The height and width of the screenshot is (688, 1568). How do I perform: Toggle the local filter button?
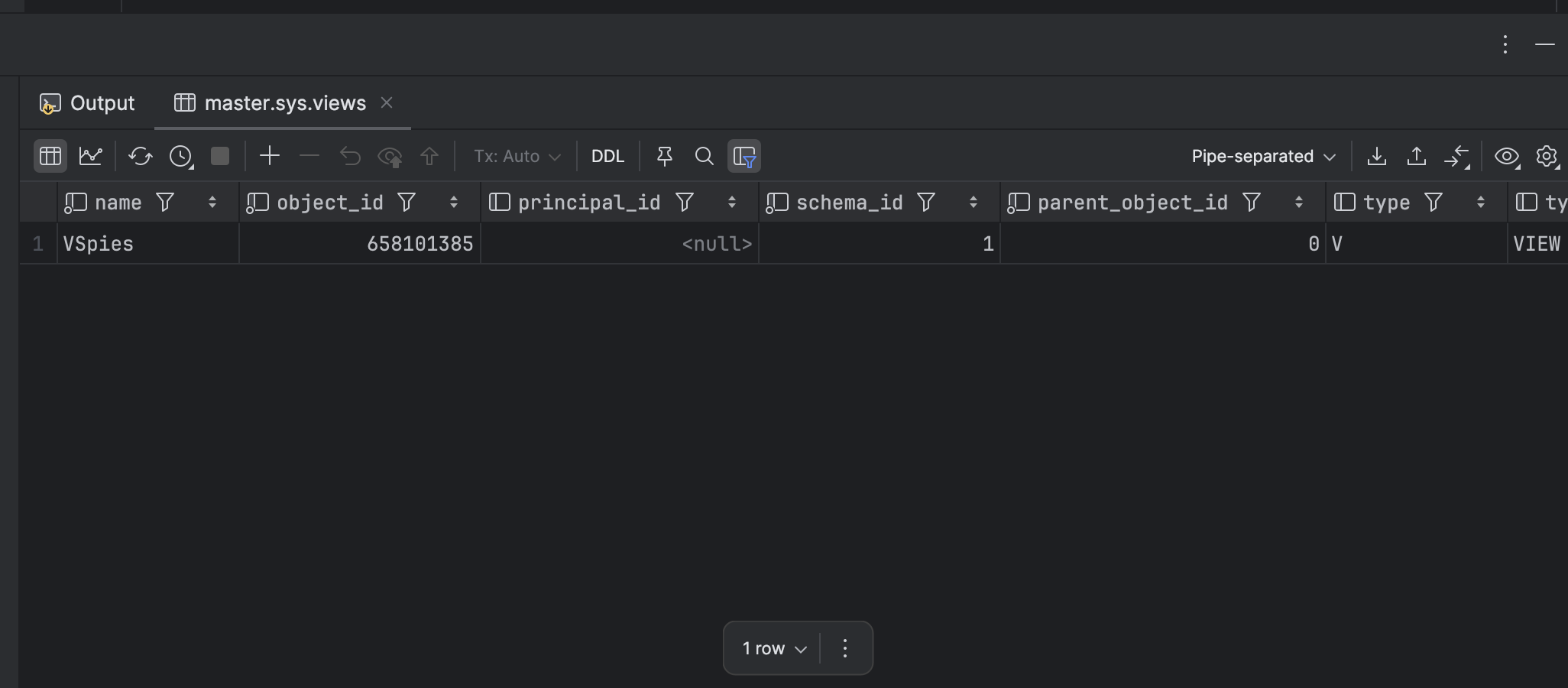[x=744, y=156]
